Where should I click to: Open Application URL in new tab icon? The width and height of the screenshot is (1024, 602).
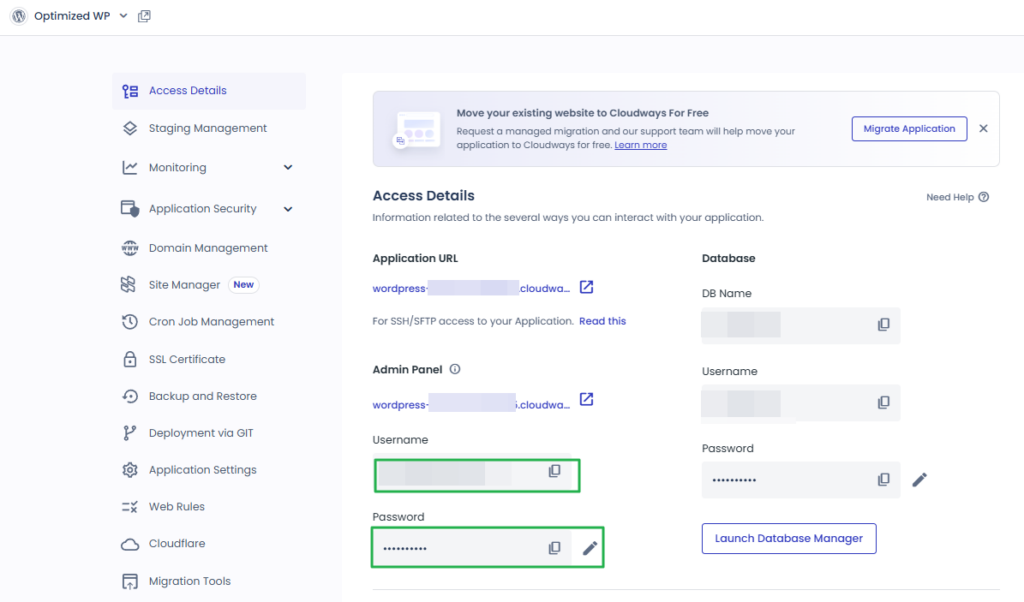click(x=586, y=287)
